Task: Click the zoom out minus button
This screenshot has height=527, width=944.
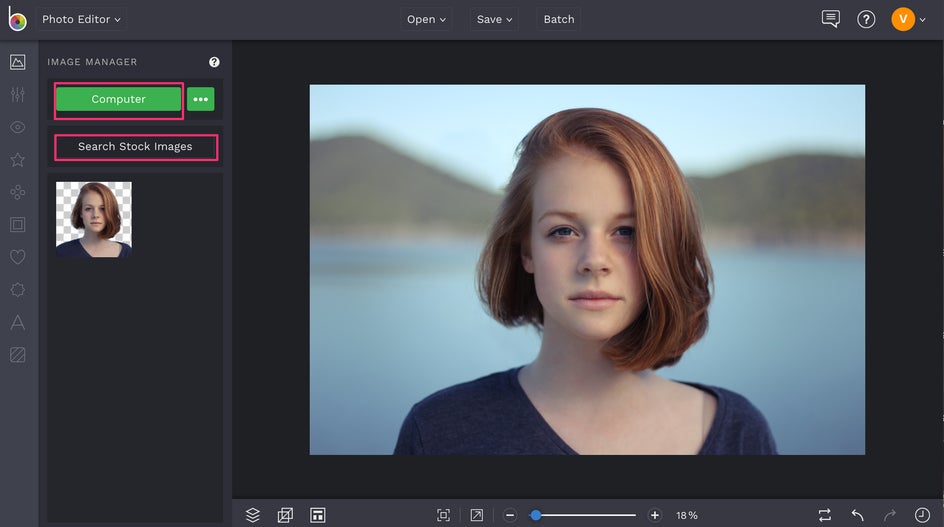Action: pyautogui.click(x=510, y=515)
